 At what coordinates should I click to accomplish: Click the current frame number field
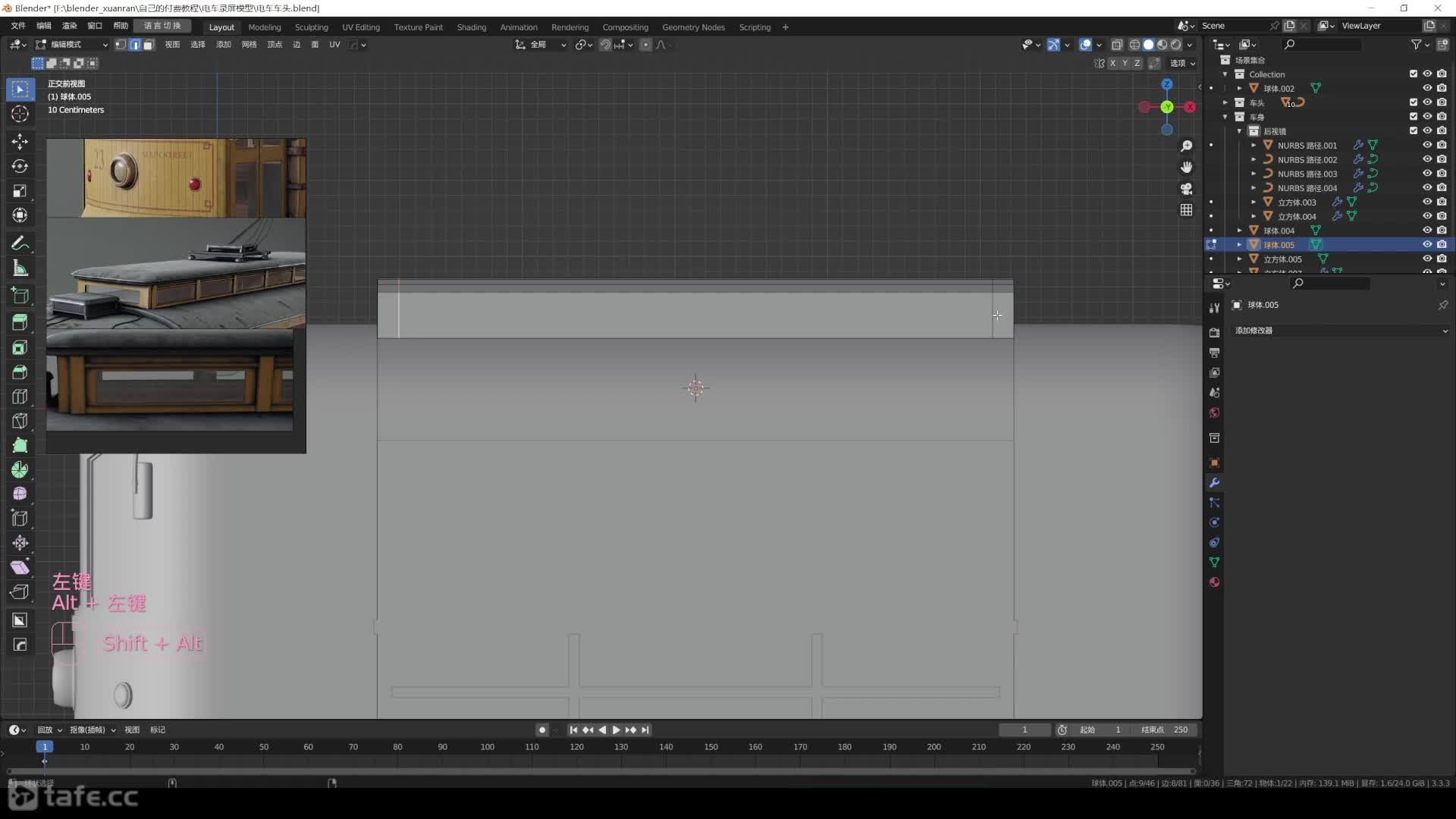1024,730
